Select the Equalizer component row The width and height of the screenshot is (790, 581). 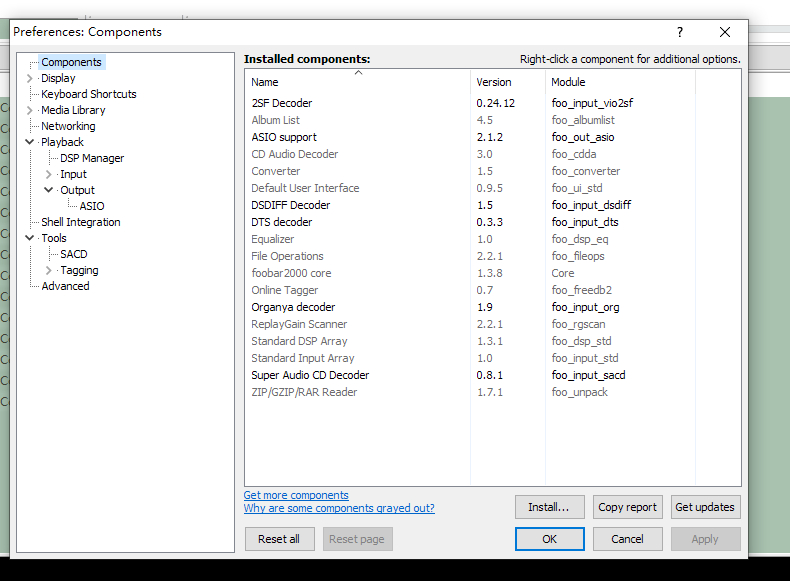point(493,239)
